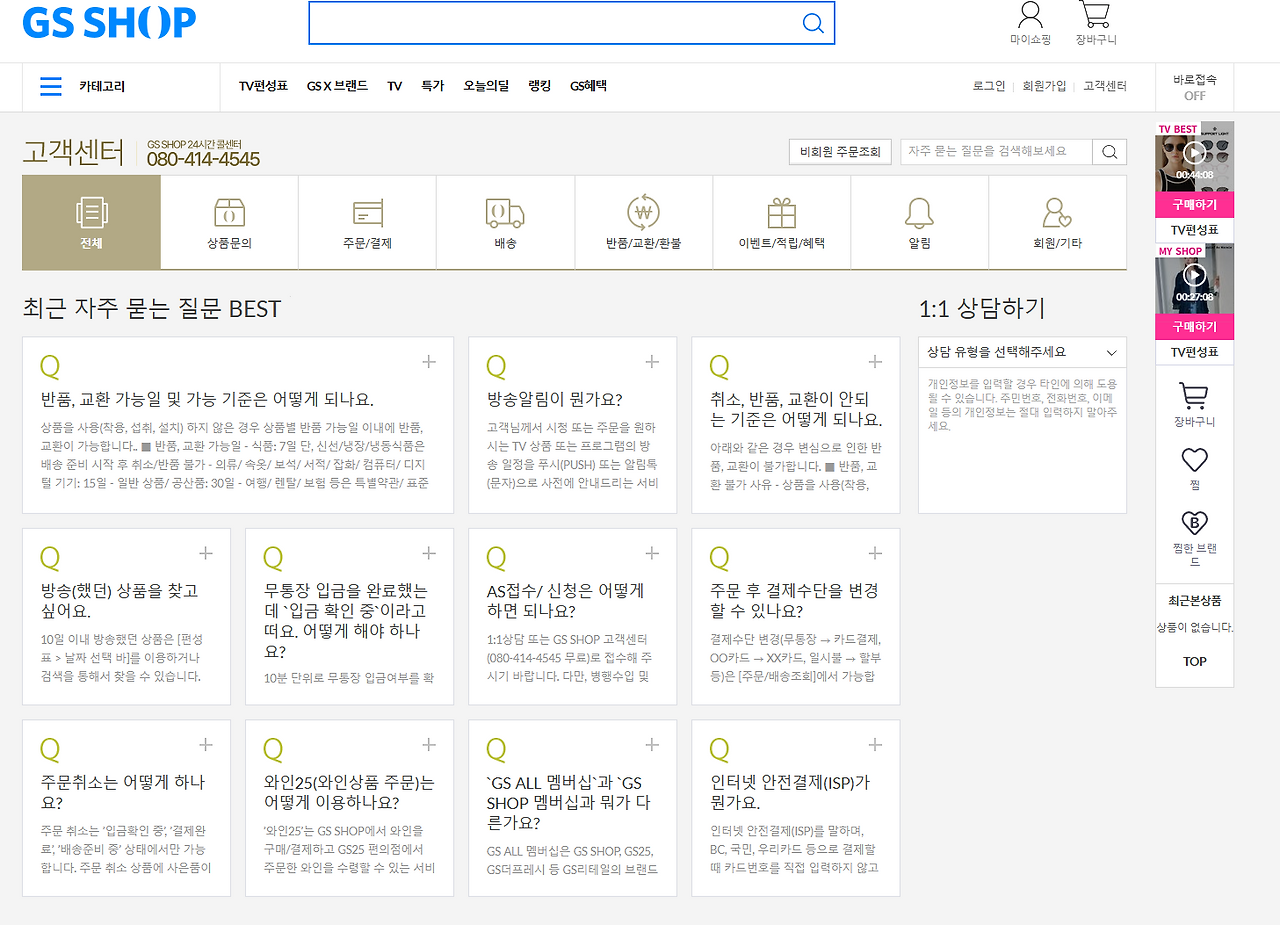The width and height of the screenshot is (1280, 925).
Task: Click 구매하기 under TV BEST
Action: tap(1194, 205)
